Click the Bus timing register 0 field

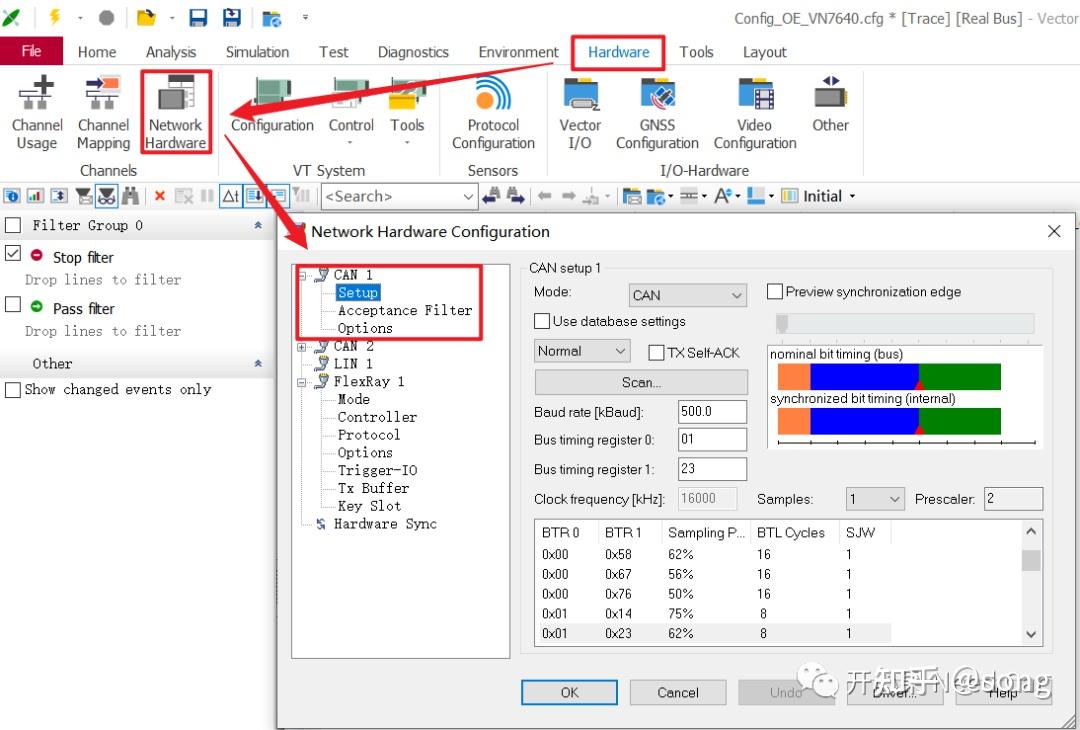pyautogui.click(x=712, y=440)
